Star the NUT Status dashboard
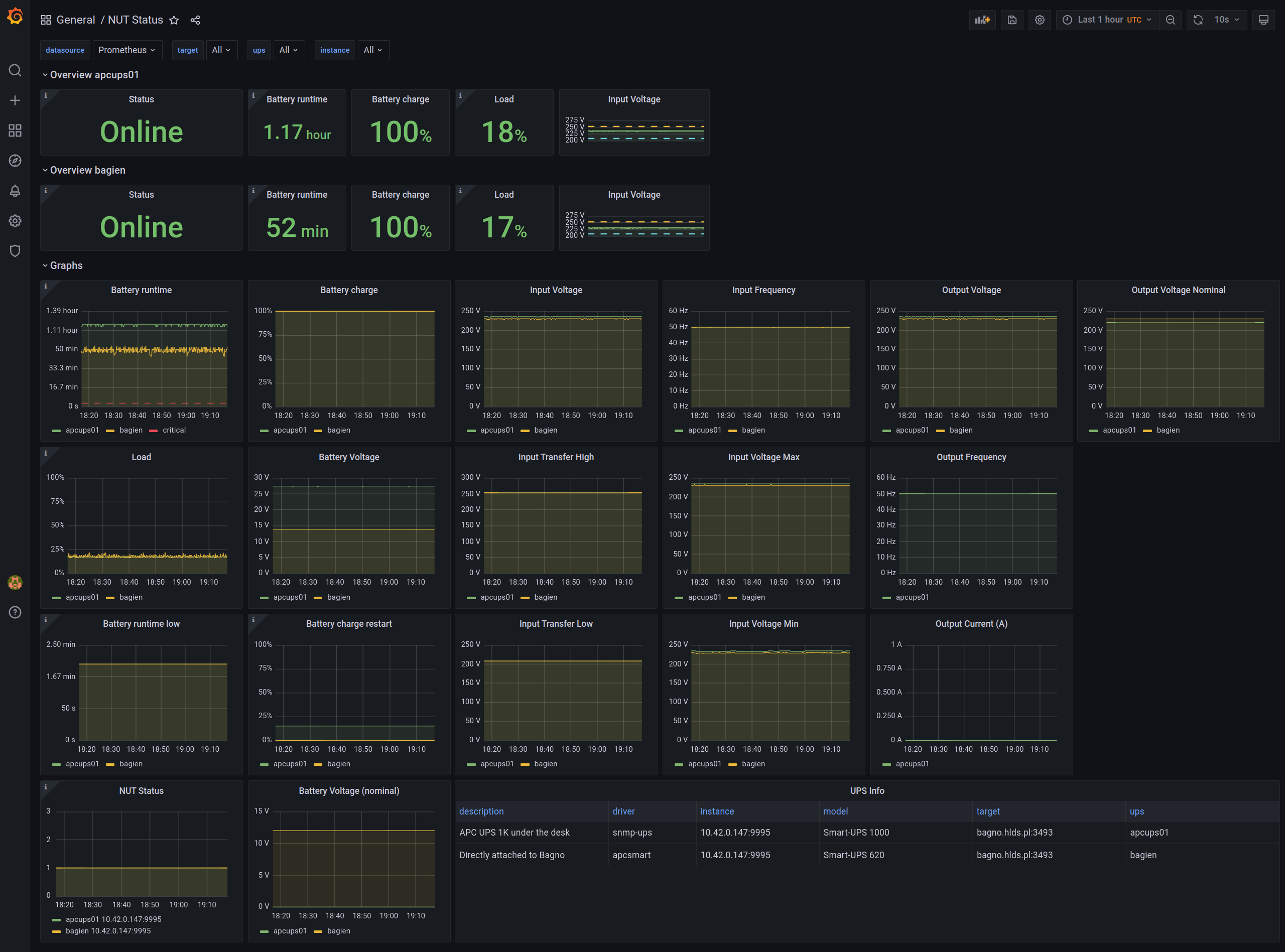 point(174,20)
